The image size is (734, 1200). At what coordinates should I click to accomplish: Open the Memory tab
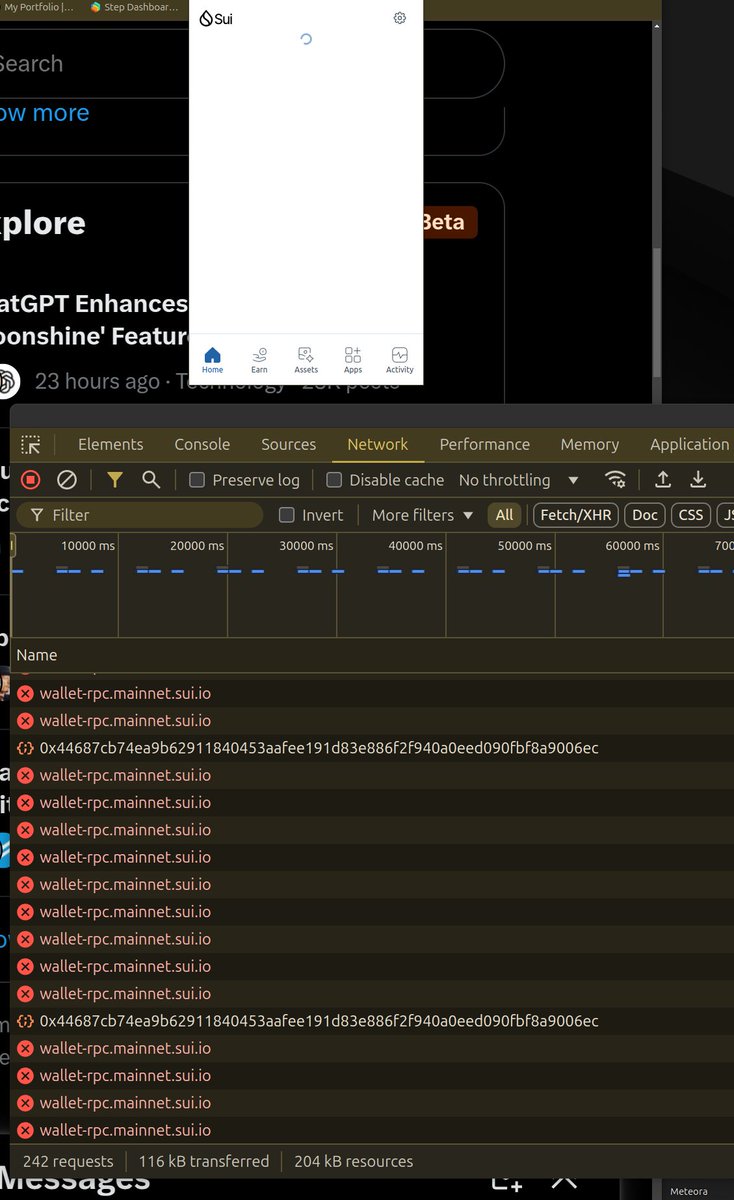589,444
